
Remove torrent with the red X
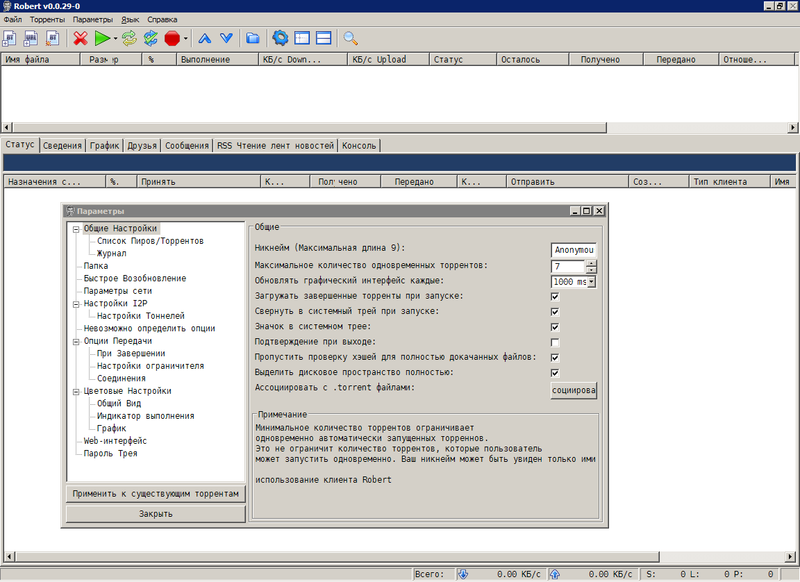80,38
